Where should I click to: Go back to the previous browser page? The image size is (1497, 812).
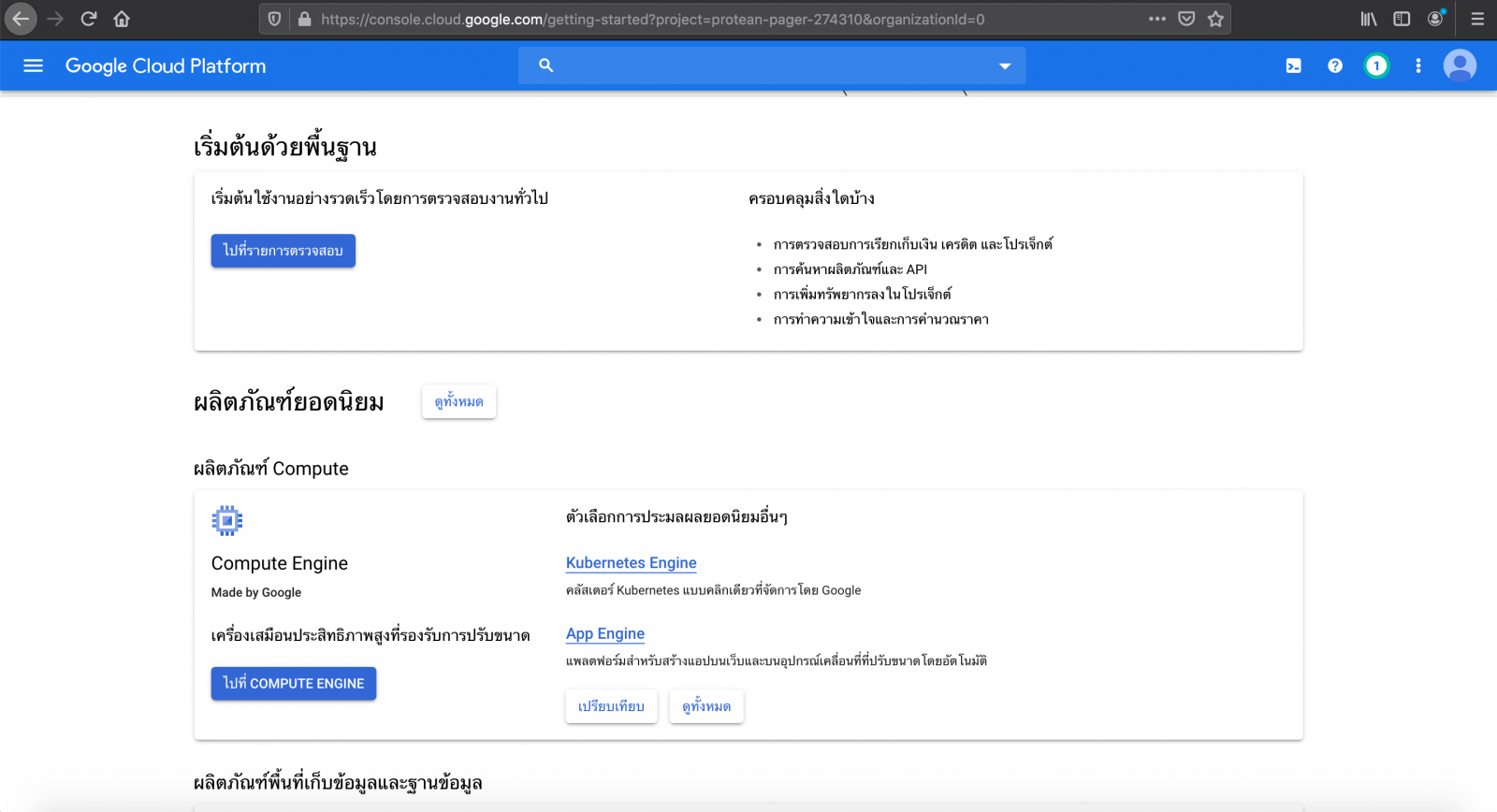21,19
